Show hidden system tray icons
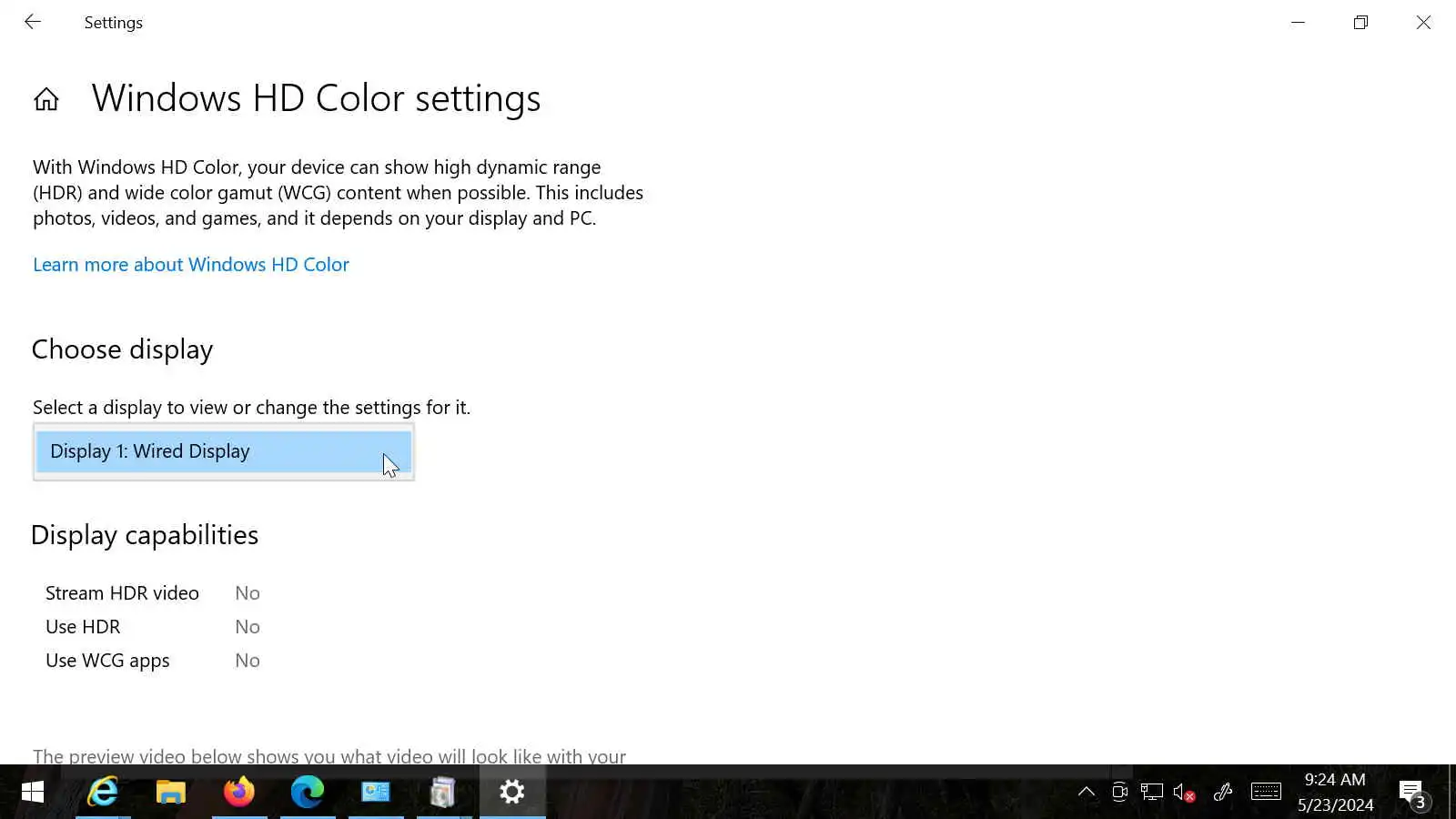Viewport: 1456px width, 819px height. (1087, 792)
